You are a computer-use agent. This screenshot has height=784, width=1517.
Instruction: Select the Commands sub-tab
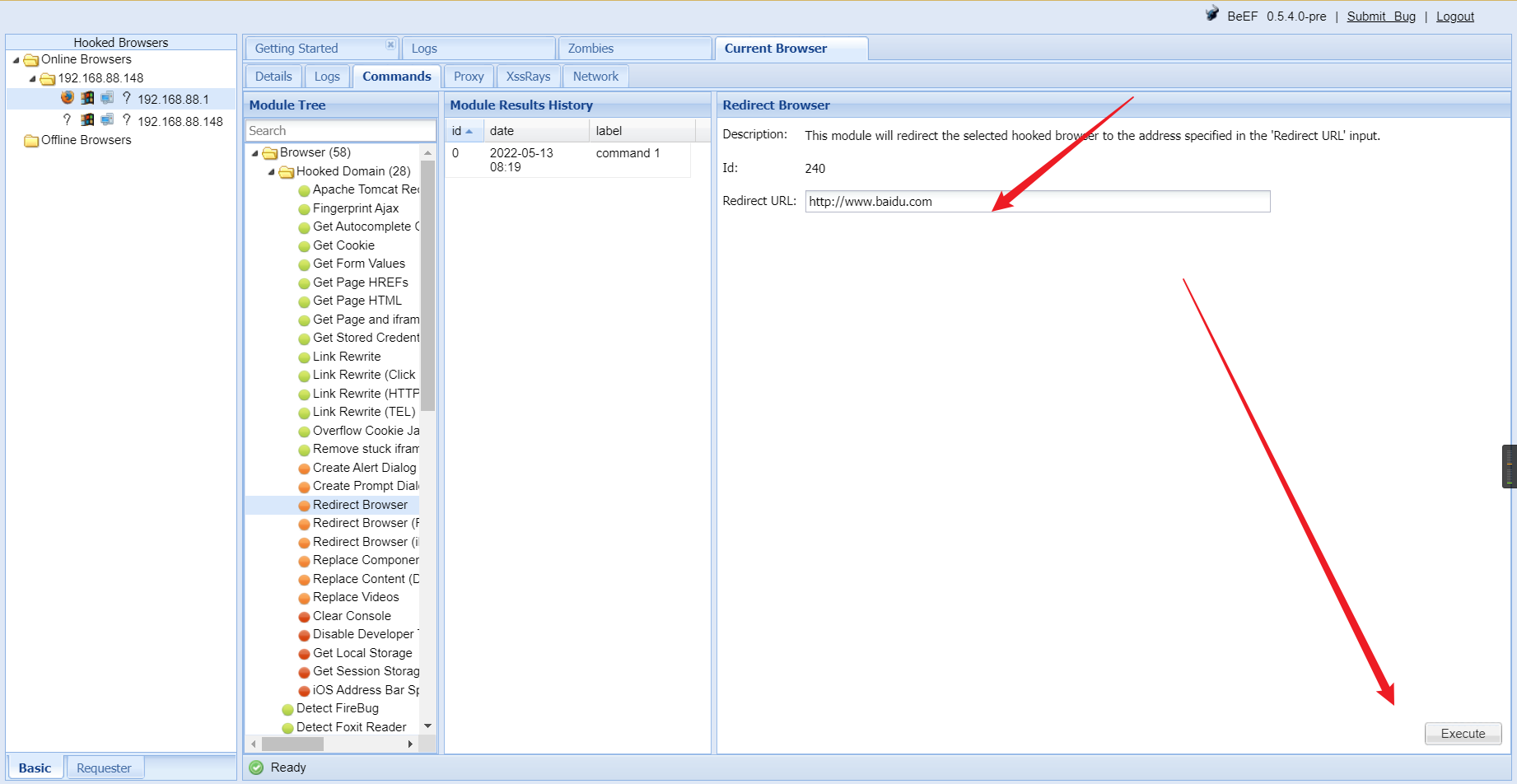tap(397, 77)
